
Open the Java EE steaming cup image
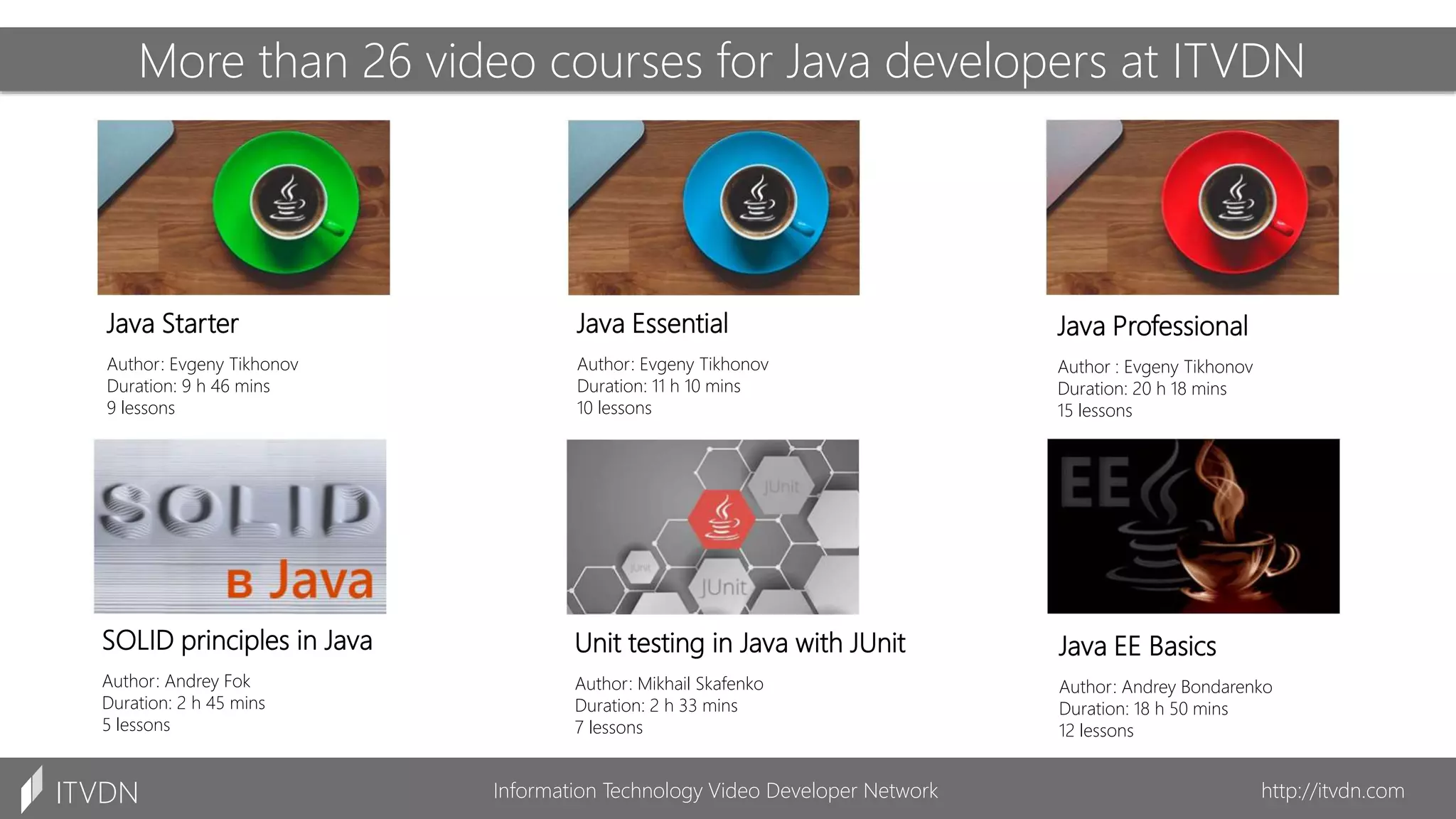[1193, 526]
